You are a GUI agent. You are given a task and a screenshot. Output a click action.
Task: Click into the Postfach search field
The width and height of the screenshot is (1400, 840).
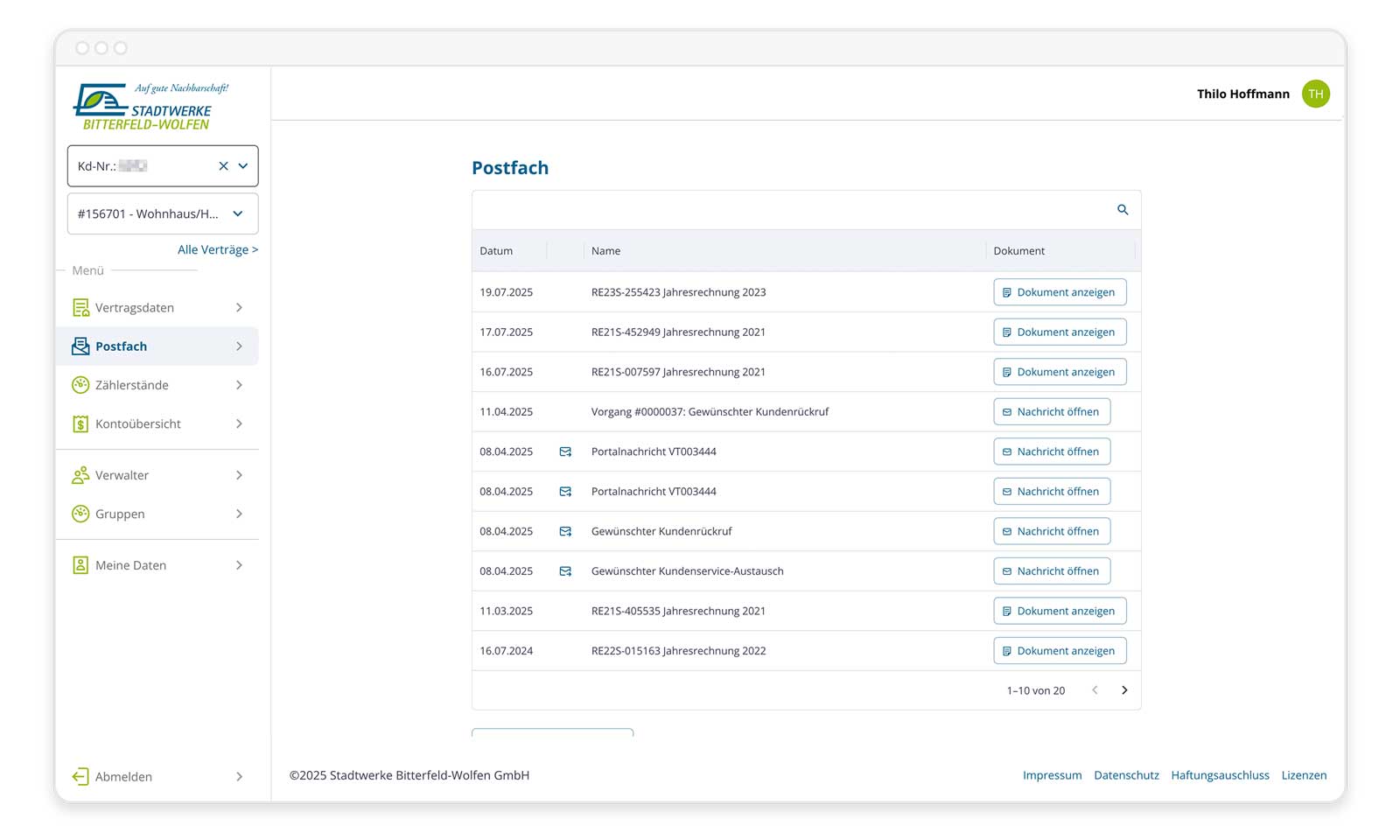coord(787,210)
